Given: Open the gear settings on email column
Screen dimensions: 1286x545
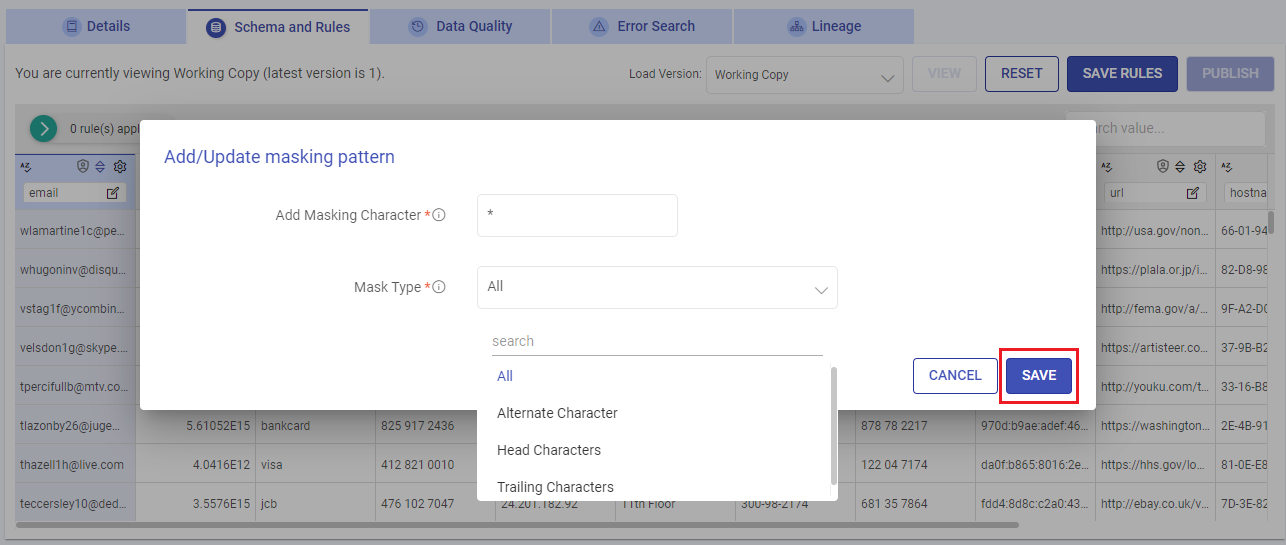Looking at the screenshot, I should point(120,166).
